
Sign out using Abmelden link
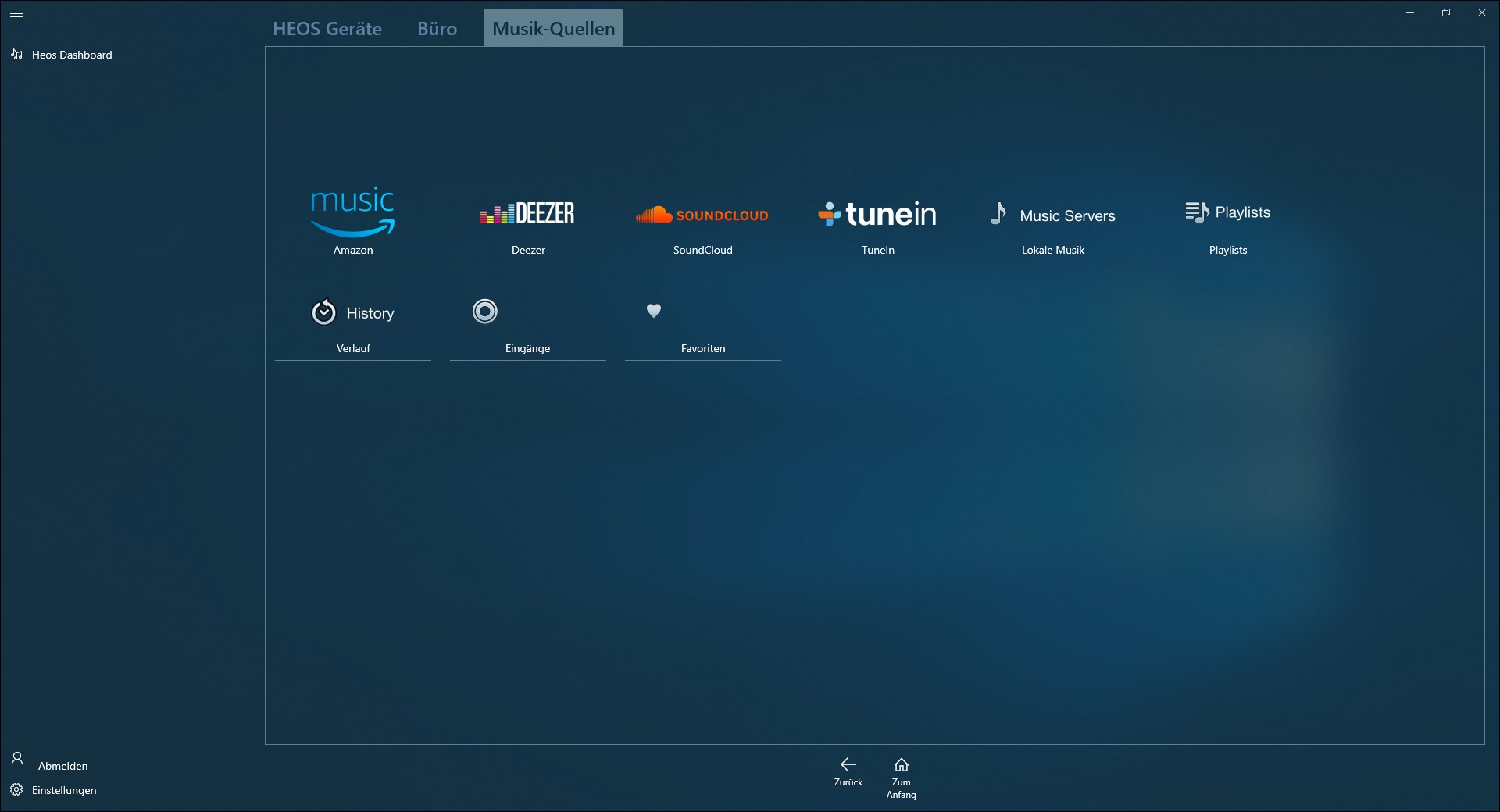[x=62, y=765]
